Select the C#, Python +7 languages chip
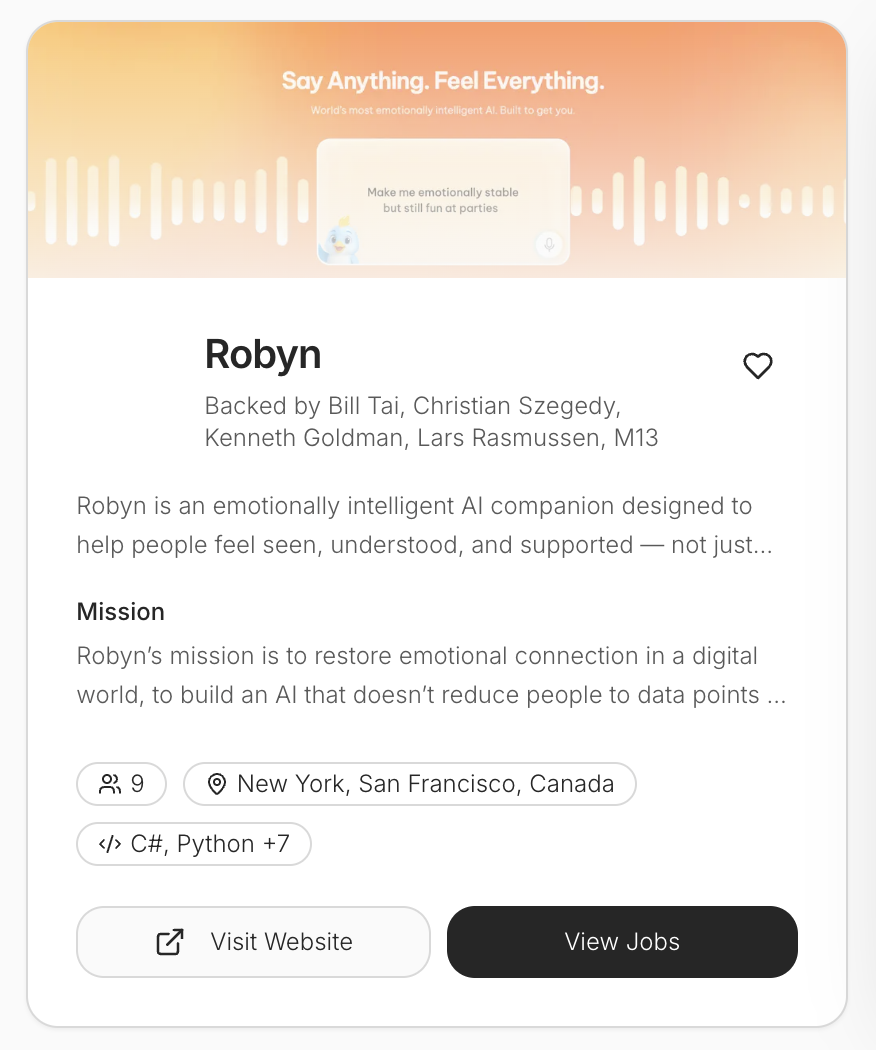The width and height of the screenshot is (876, 1050). (x=193, y=843)
